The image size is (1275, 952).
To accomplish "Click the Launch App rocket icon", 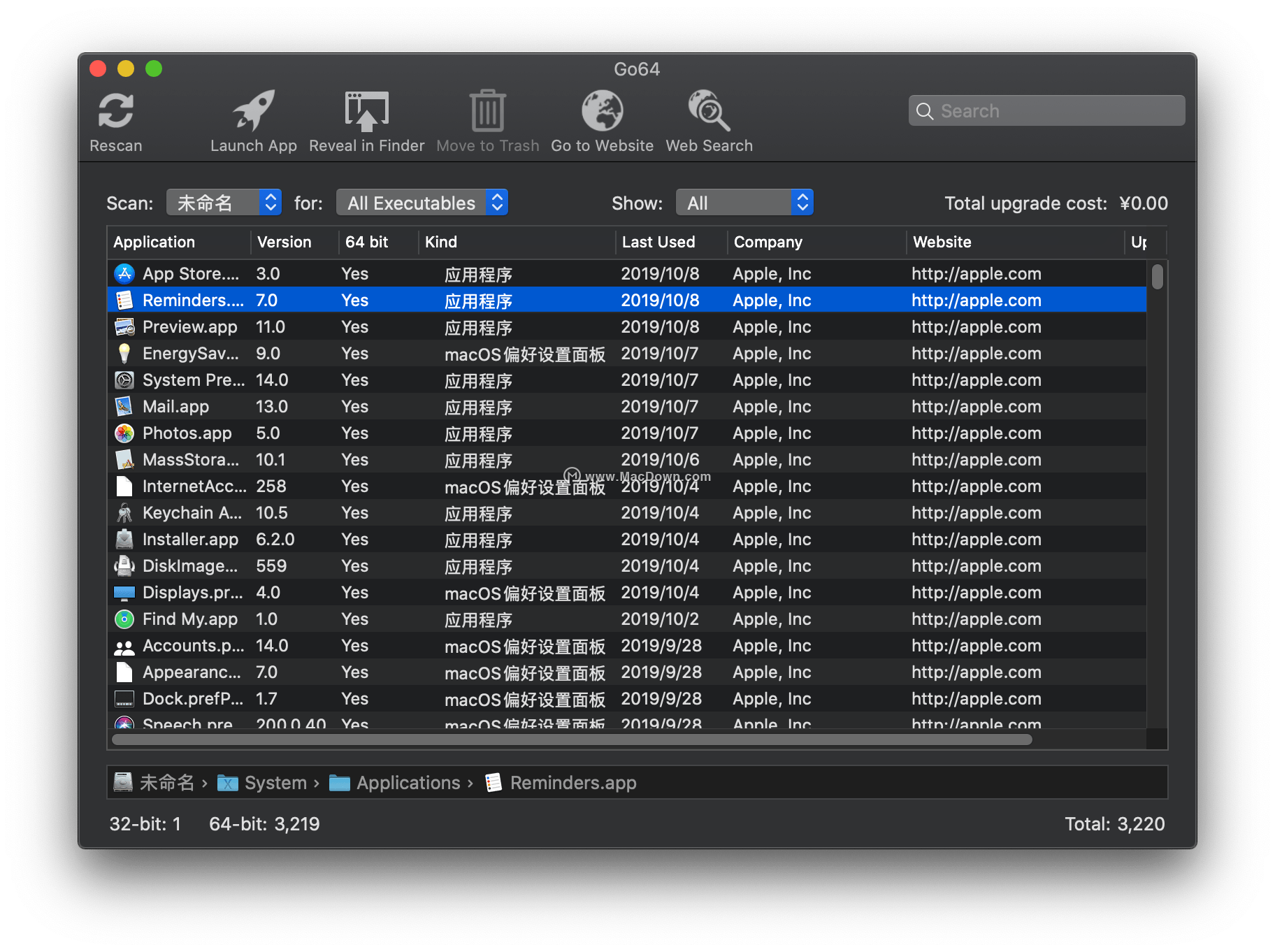I will (x=254, y=110).
